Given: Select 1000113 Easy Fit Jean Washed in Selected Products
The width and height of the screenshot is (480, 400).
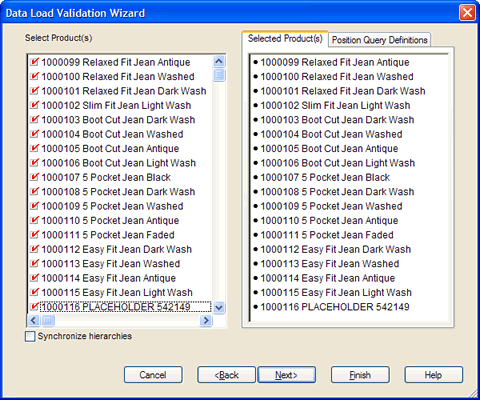Looking at the screenshot, I should 326,263.
